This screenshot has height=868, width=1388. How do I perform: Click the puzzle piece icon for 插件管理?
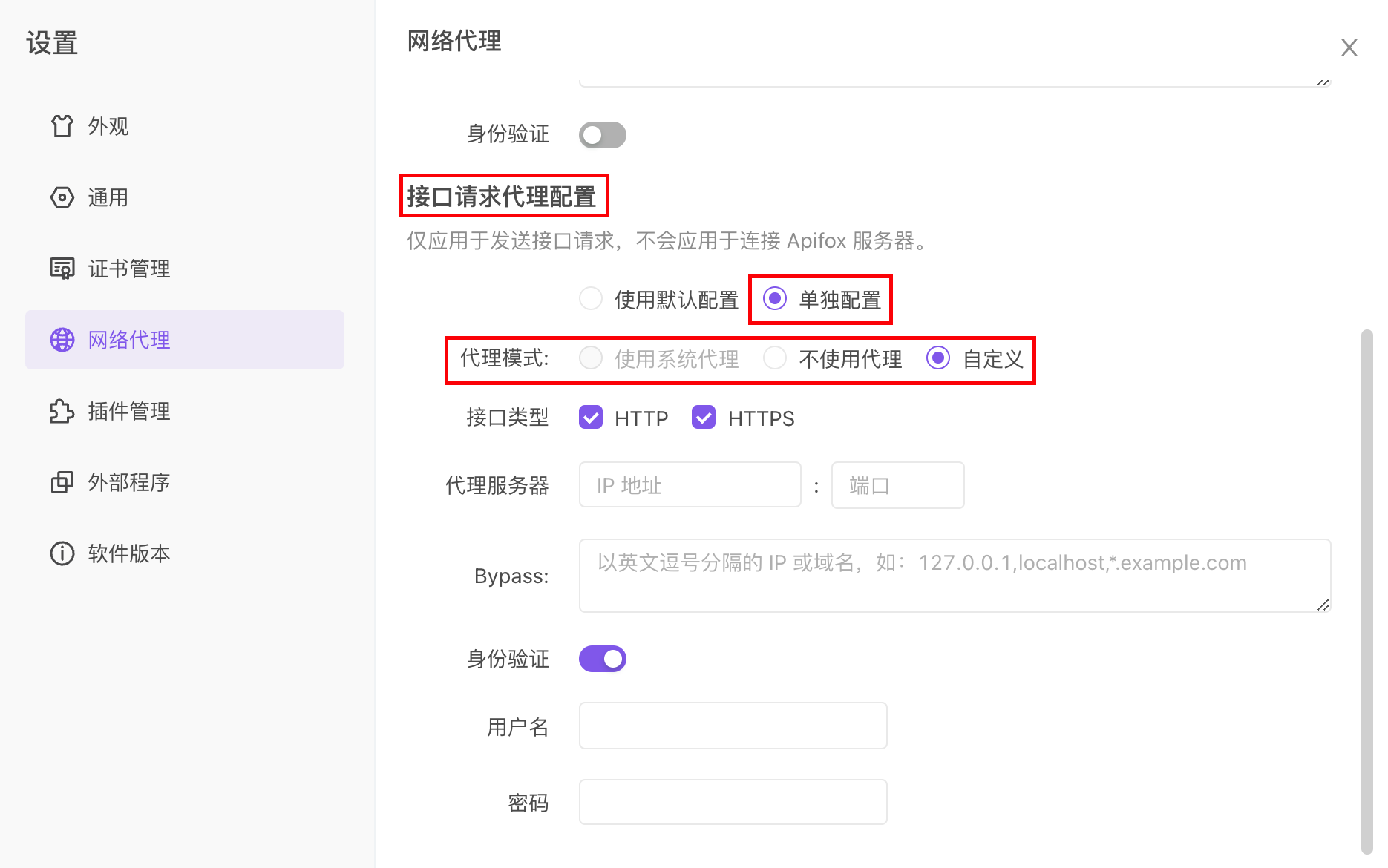click(62, 411)
